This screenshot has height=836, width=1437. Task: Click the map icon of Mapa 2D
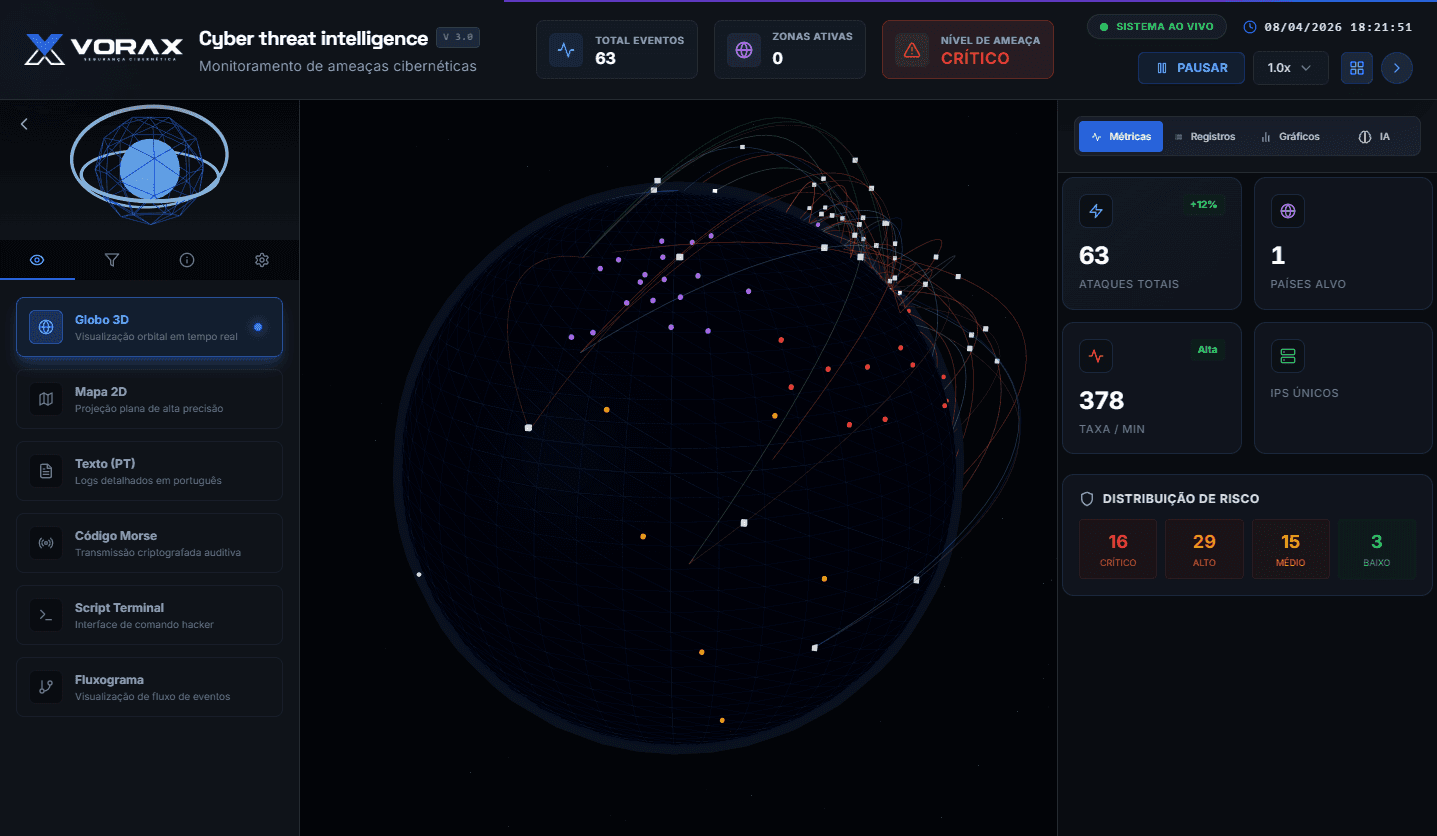pyautogui.click(x=46, y=399)
